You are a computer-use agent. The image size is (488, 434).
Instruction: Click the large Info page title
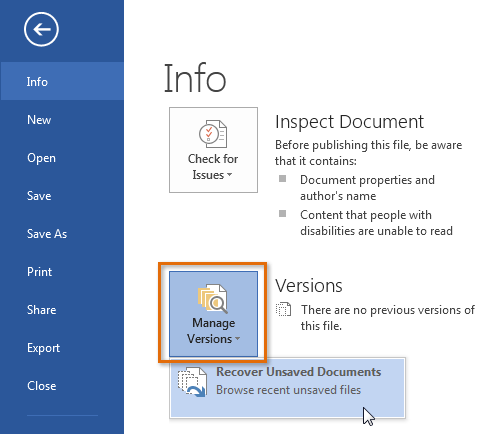(x=195, y=78)
